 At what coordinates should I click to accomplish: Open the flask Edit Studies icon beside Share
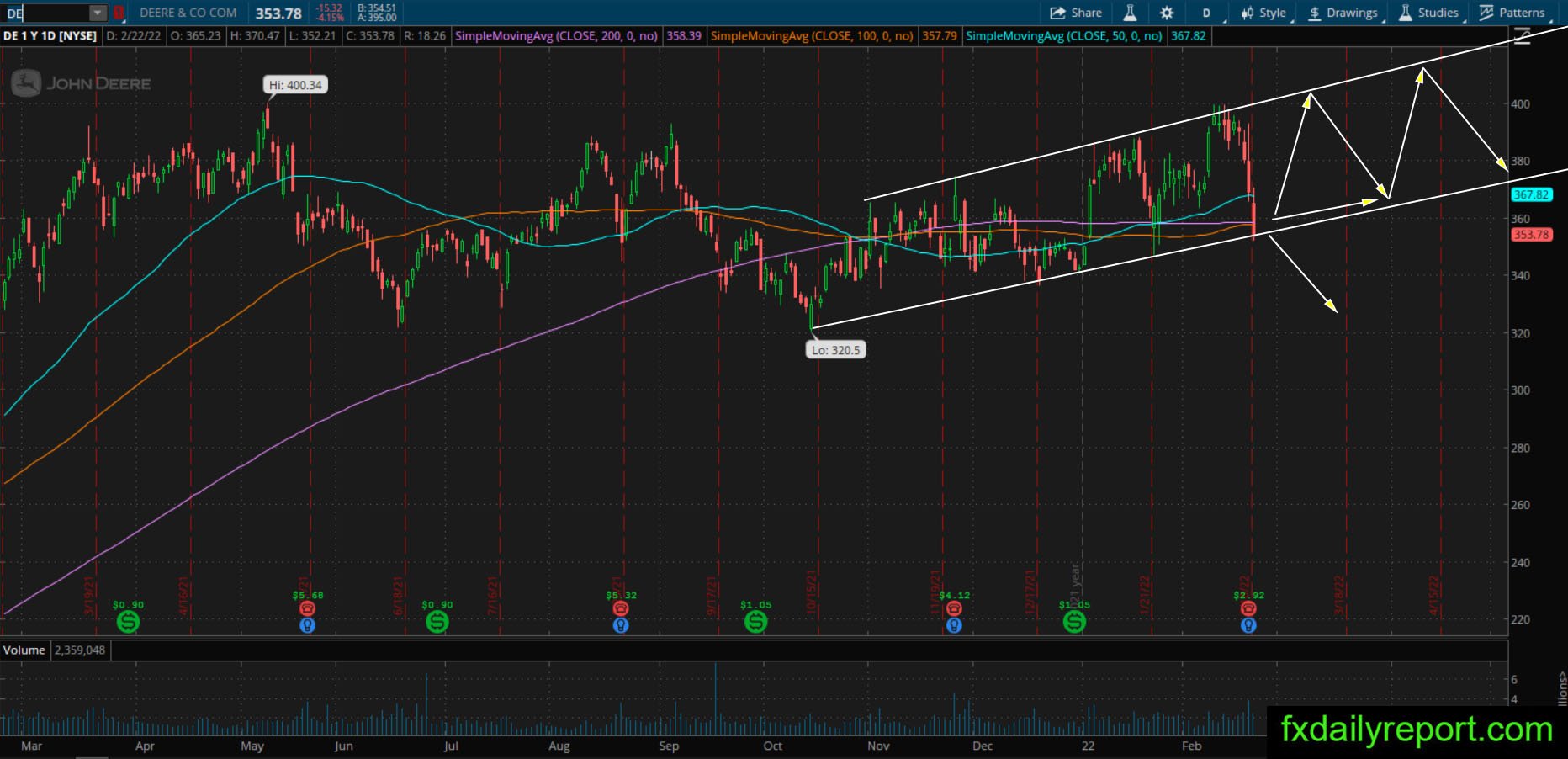[x=1130, y=13]
